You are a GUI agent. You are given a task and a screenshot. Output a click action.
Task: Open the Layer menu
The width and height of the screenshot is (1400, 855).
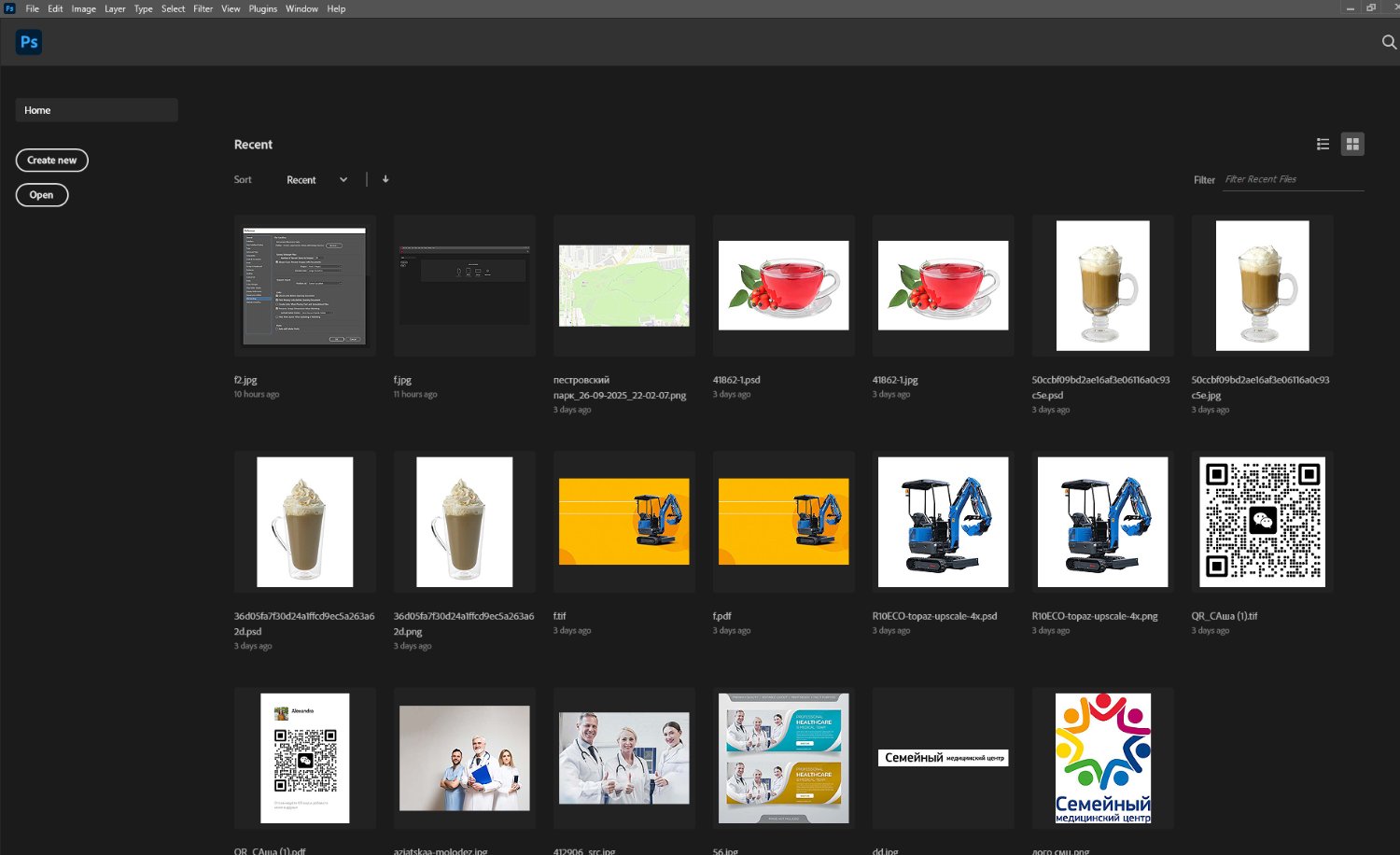click(115, 8)
